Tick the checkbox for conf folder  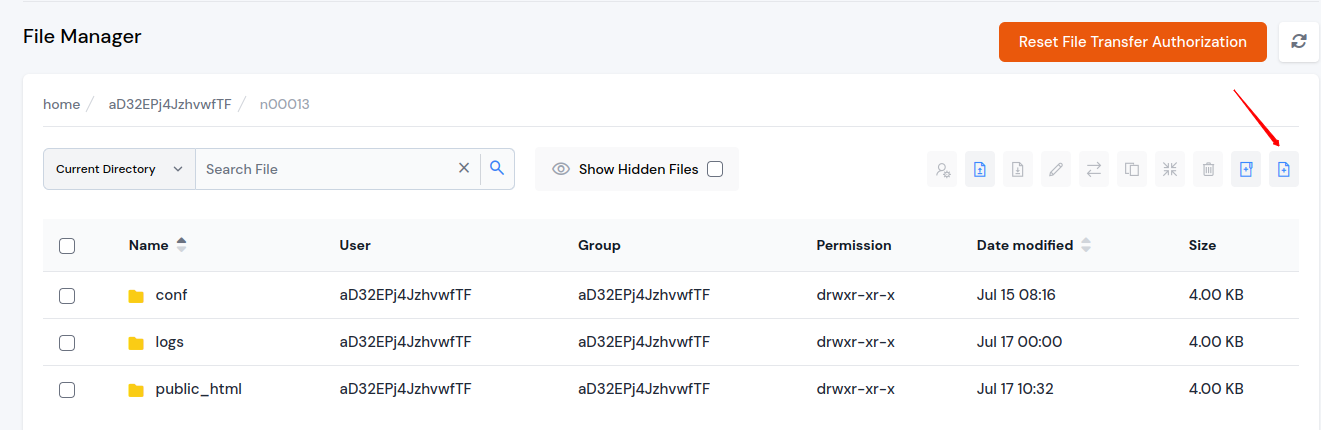pyautogui.click(x=67, y=296)
